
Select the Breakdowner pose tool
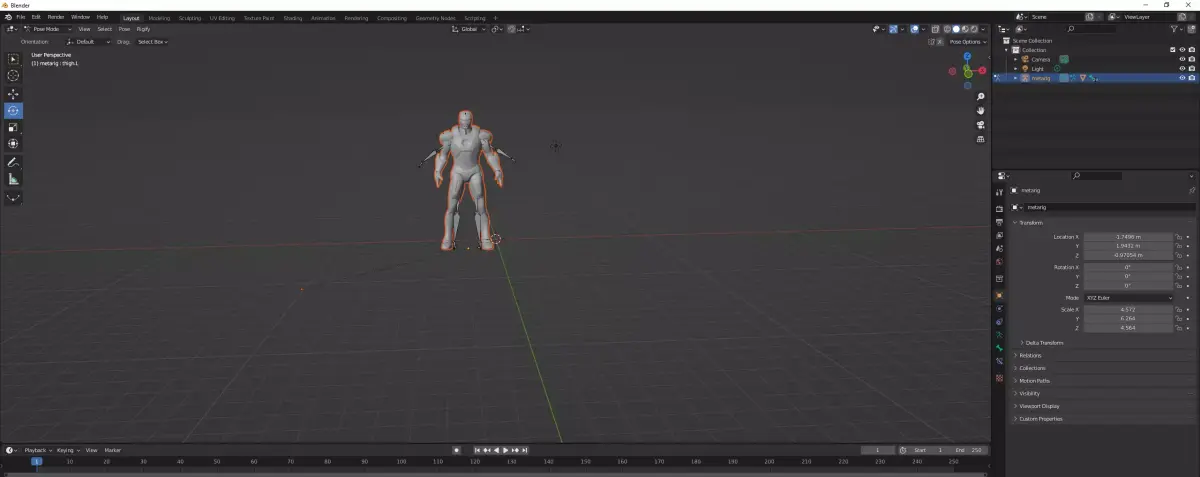(13, 198)
